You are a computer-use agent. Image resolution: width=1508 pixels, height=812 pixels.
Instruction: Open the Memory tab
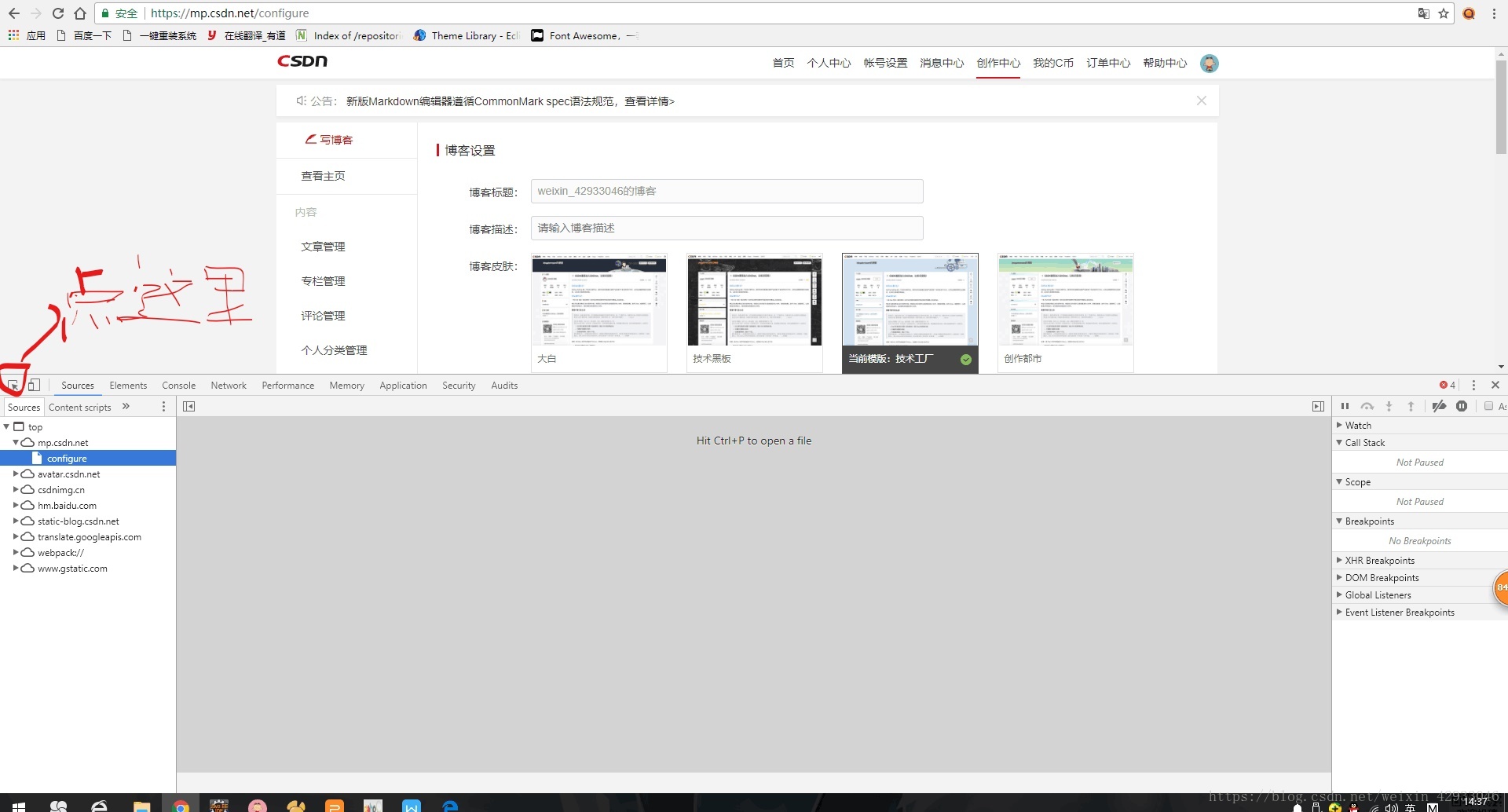(346, 386)
